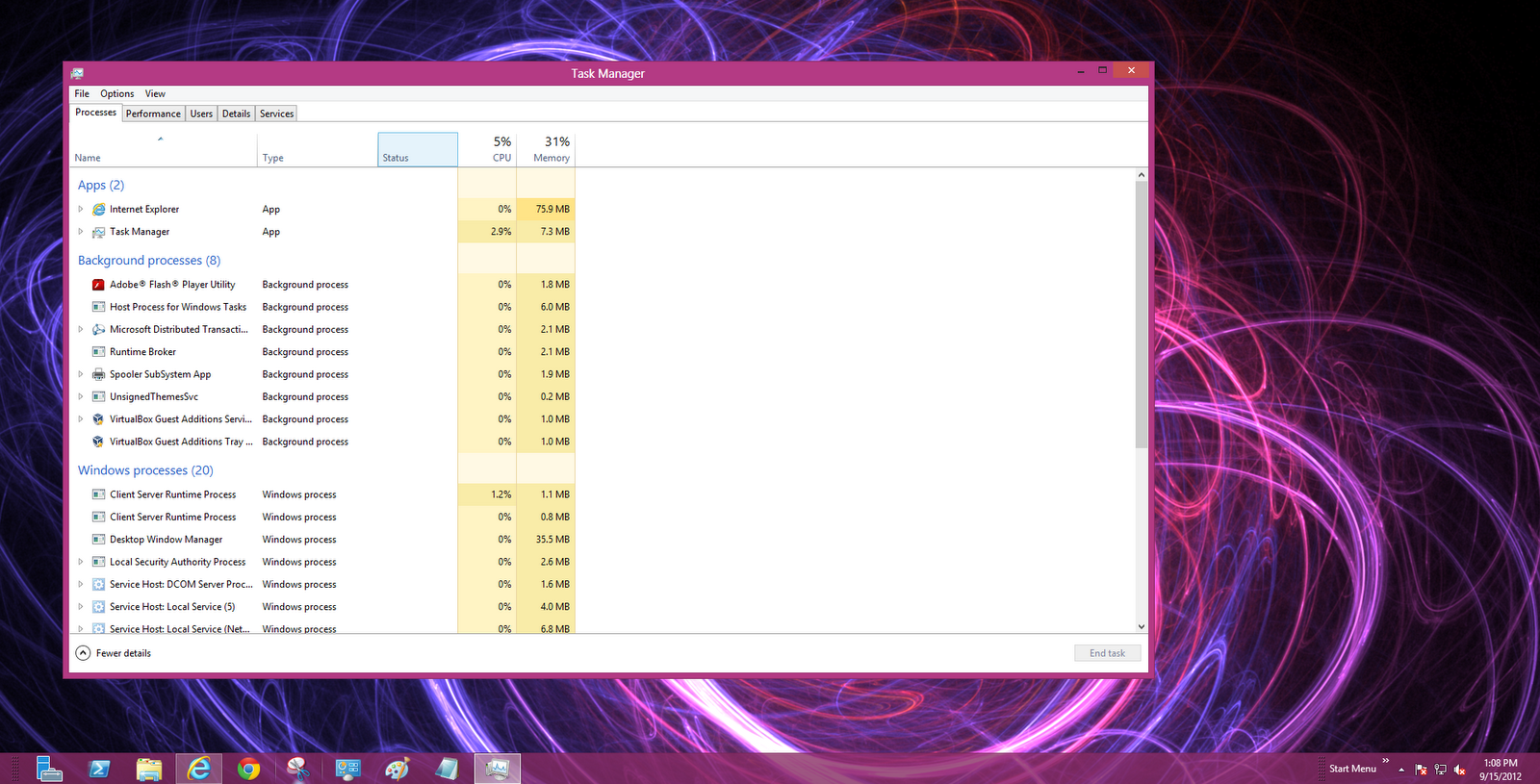Click the process list scrollbar thumb
Image resolution: width=1540 pixels, height=784 pixels.
coord(1142,315)
